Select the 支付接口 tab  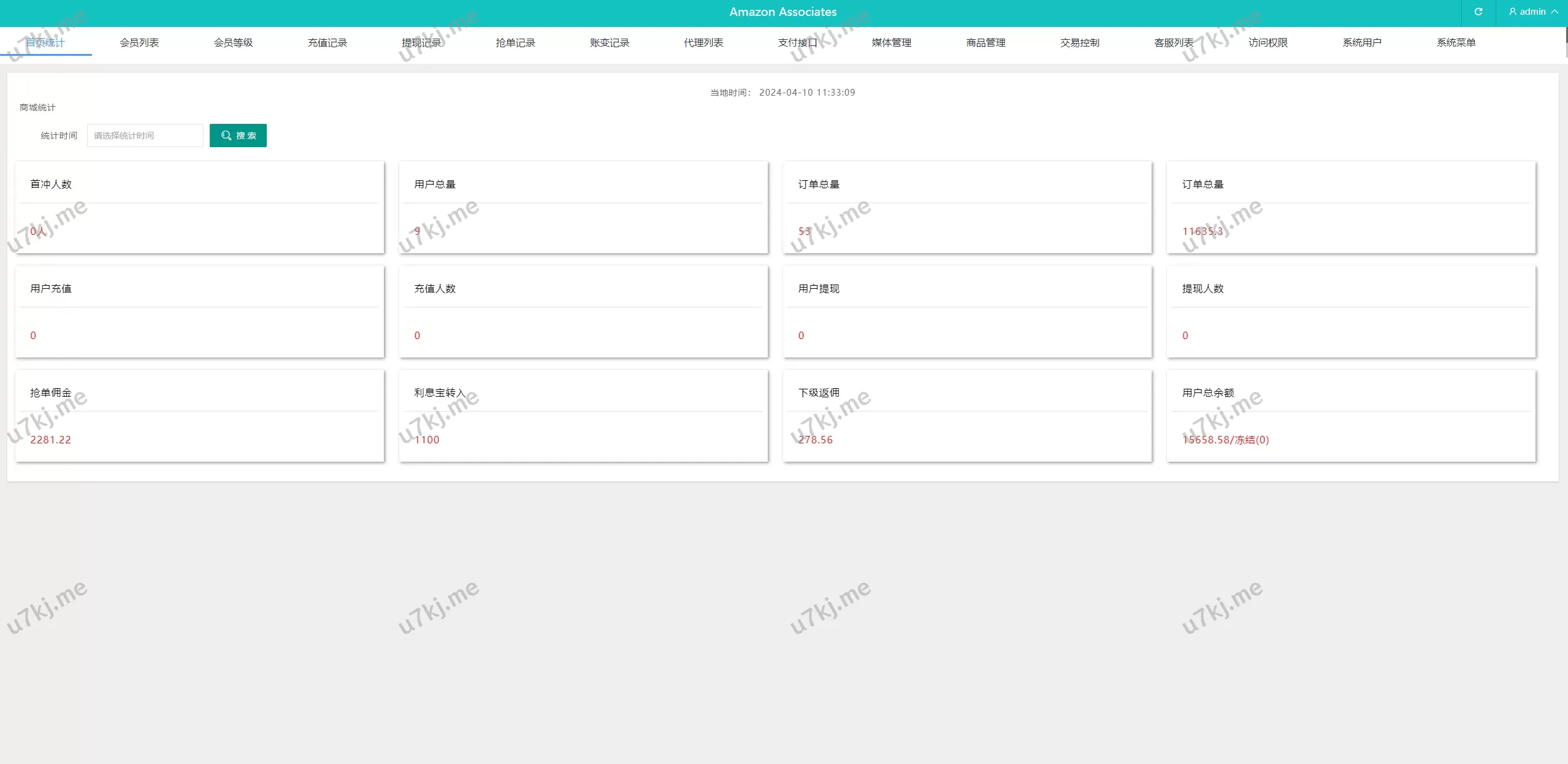(x=798, y=42)
